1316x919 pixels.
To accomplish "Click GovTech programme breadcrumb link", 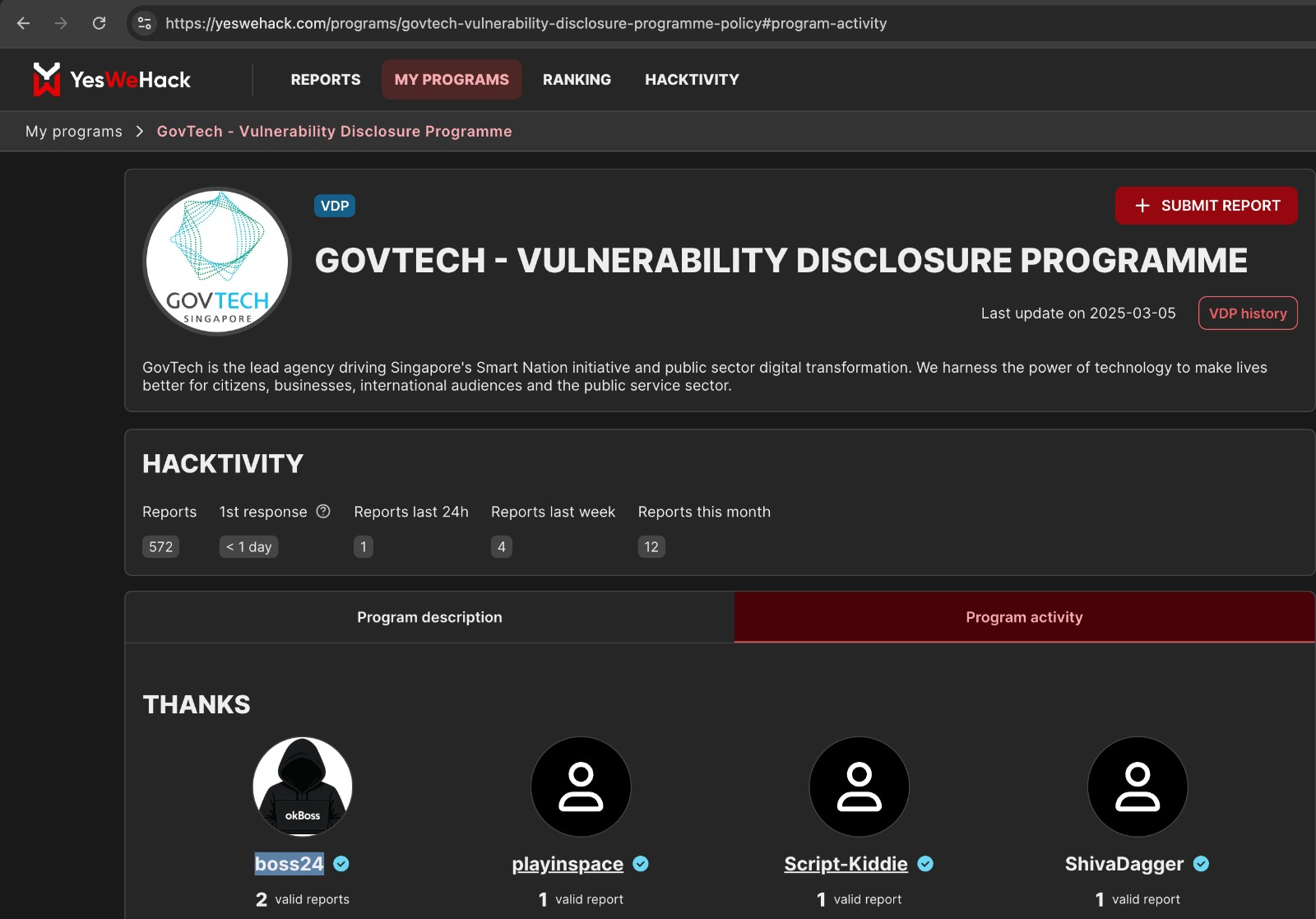I will [334, 132].
